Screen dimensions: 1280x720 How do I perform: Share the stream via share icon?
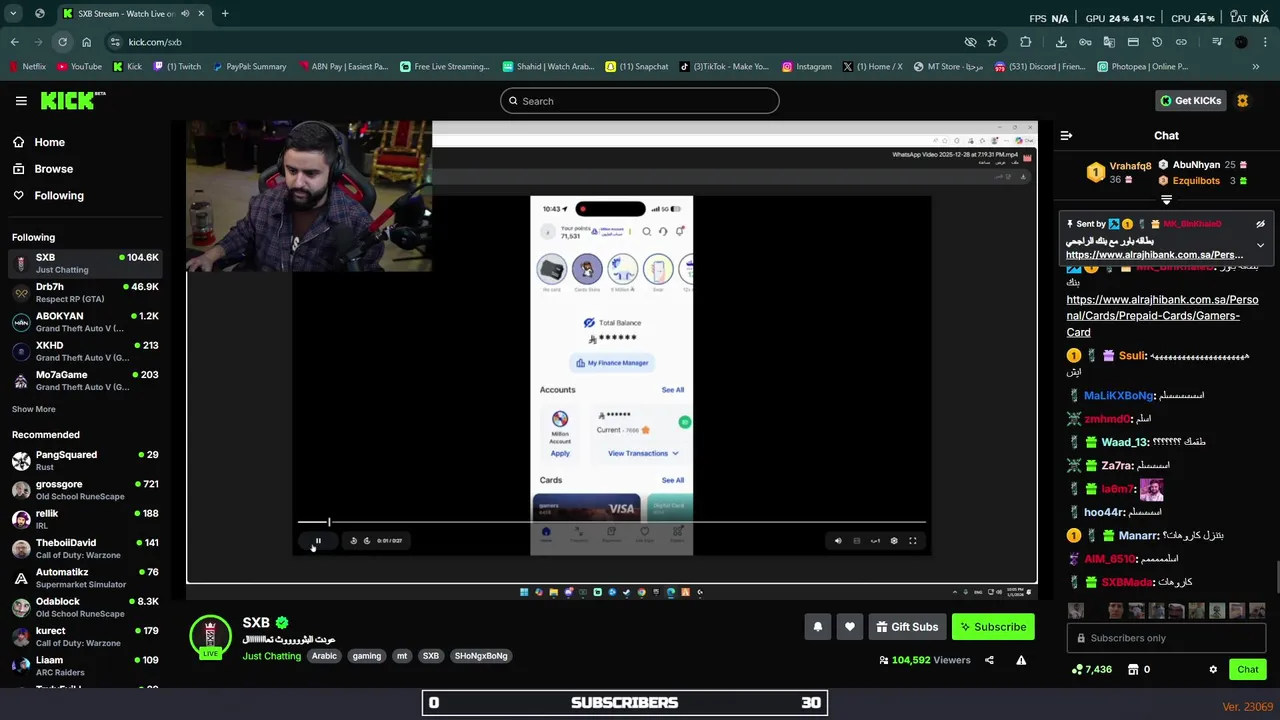(x=989, y=660)
